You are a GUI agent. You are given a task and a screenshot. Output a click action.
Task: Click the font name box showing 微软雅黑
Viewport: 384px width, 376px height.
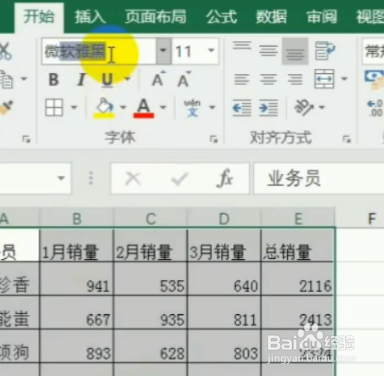pyautogui.click(x=99, y=51)
